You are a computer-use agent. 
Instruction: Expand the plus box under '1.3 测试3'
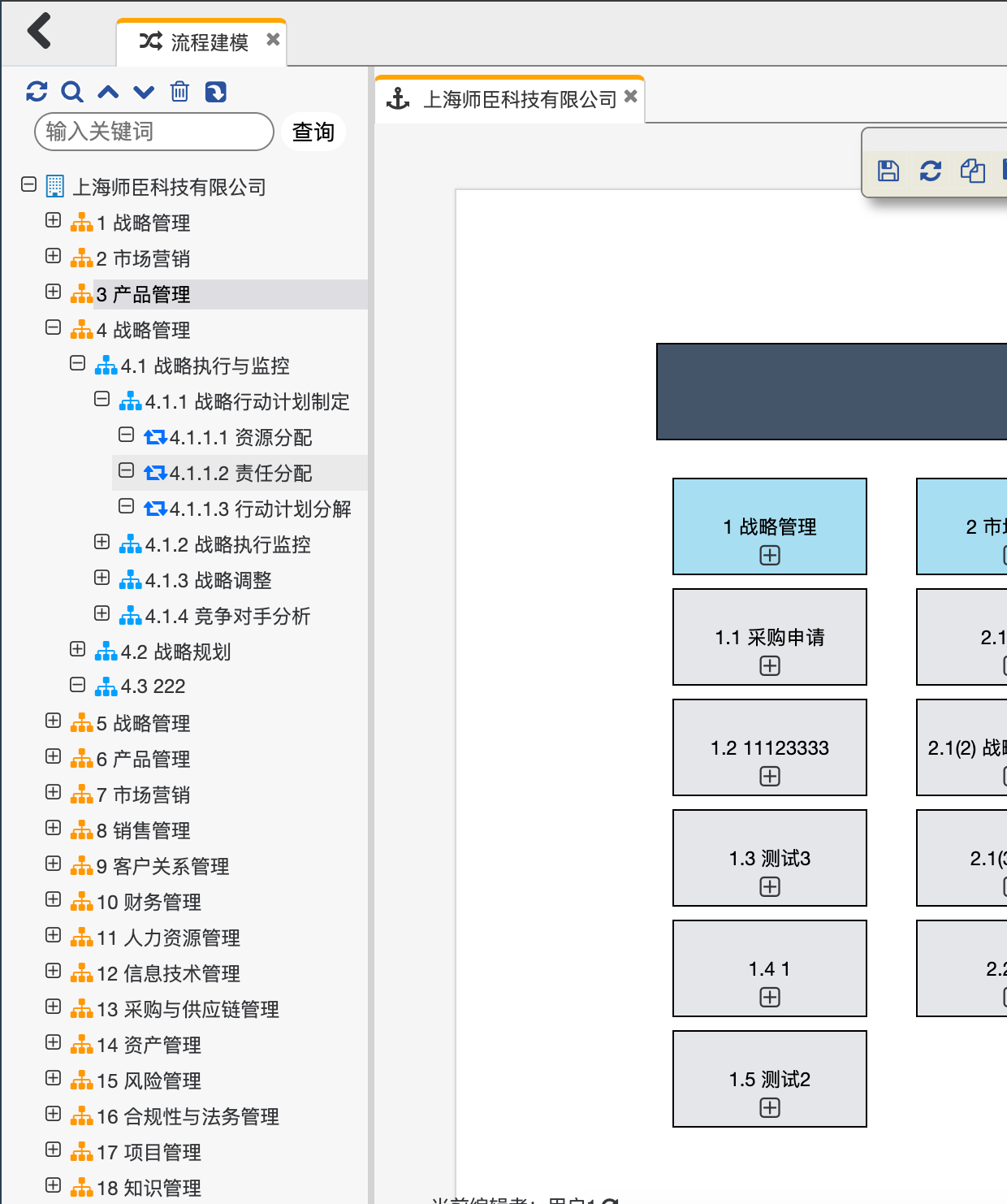click(x=770, y=887)
